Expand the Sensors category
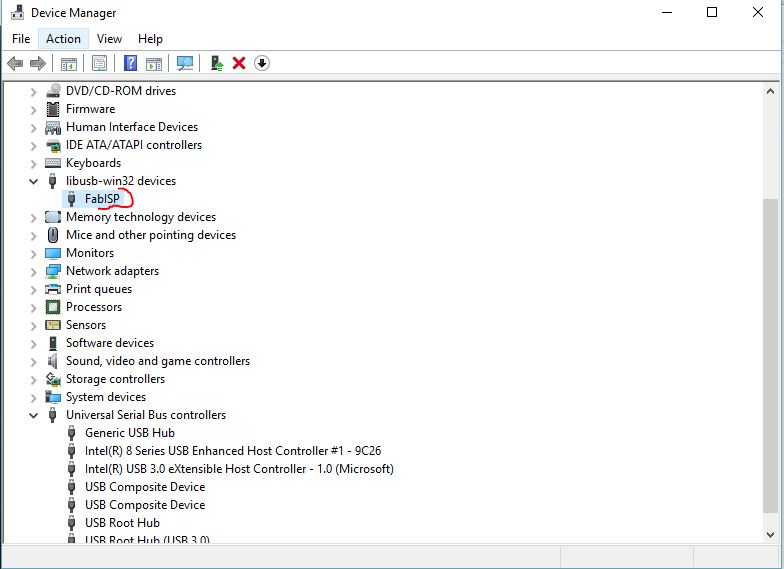This screenshot has height=569, width=784. point(34,326)
